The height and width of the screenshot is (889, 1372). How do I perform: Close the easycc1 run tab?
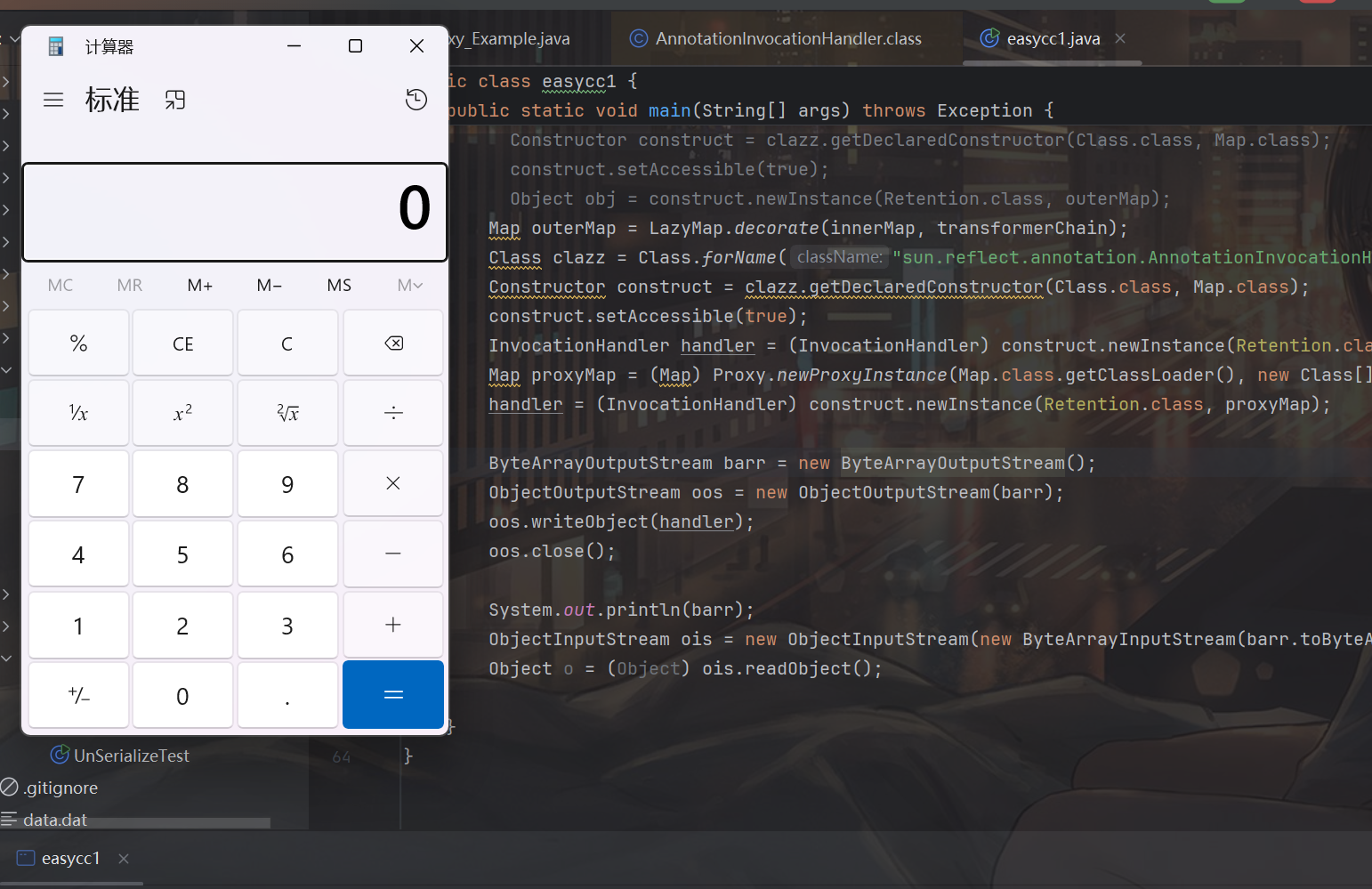coord(124,859)
